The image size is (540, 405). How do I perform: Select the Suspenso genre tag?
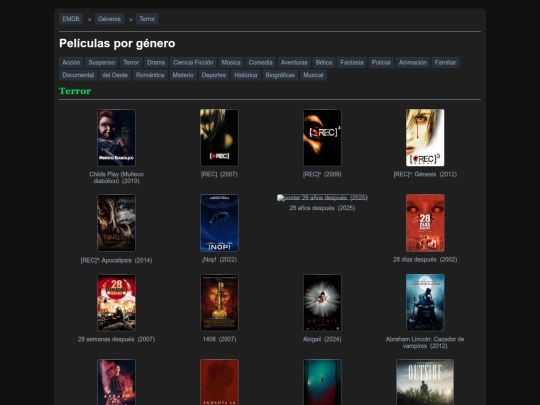pyautogui.click(x=102, y=62)
